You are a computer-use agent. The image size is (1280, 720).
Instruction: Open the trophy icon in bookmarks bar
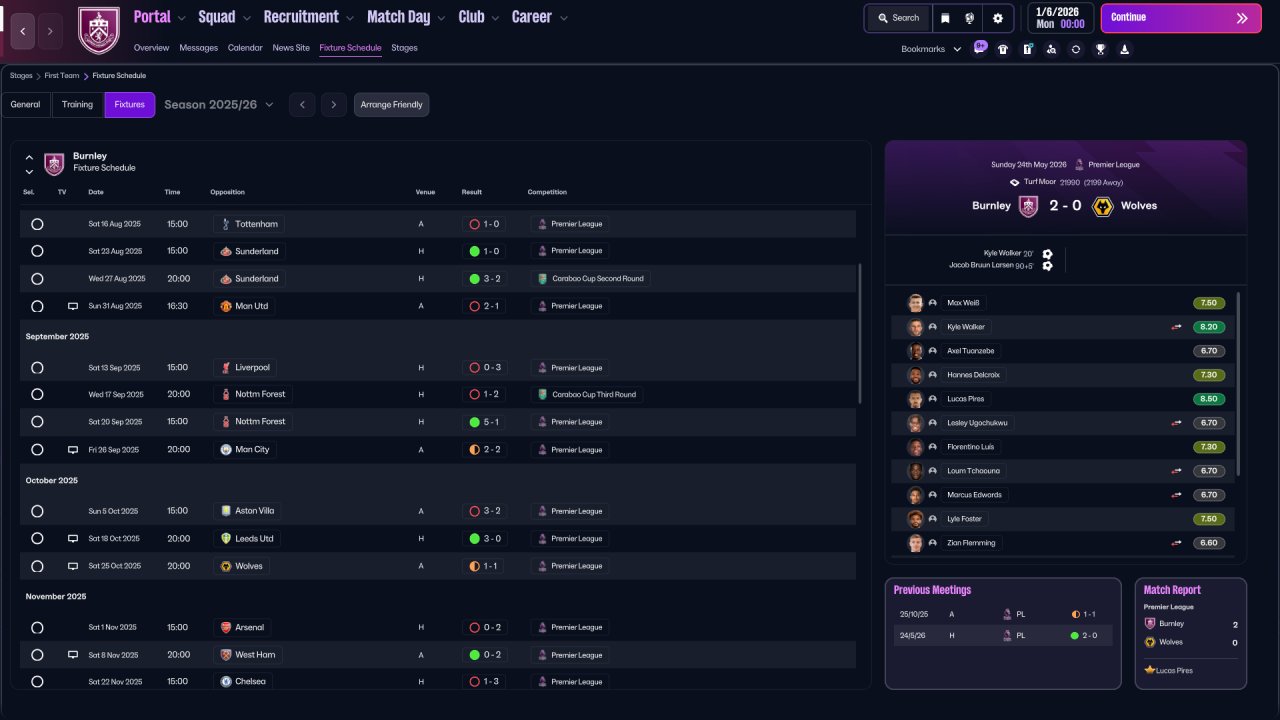[1100, 49]
